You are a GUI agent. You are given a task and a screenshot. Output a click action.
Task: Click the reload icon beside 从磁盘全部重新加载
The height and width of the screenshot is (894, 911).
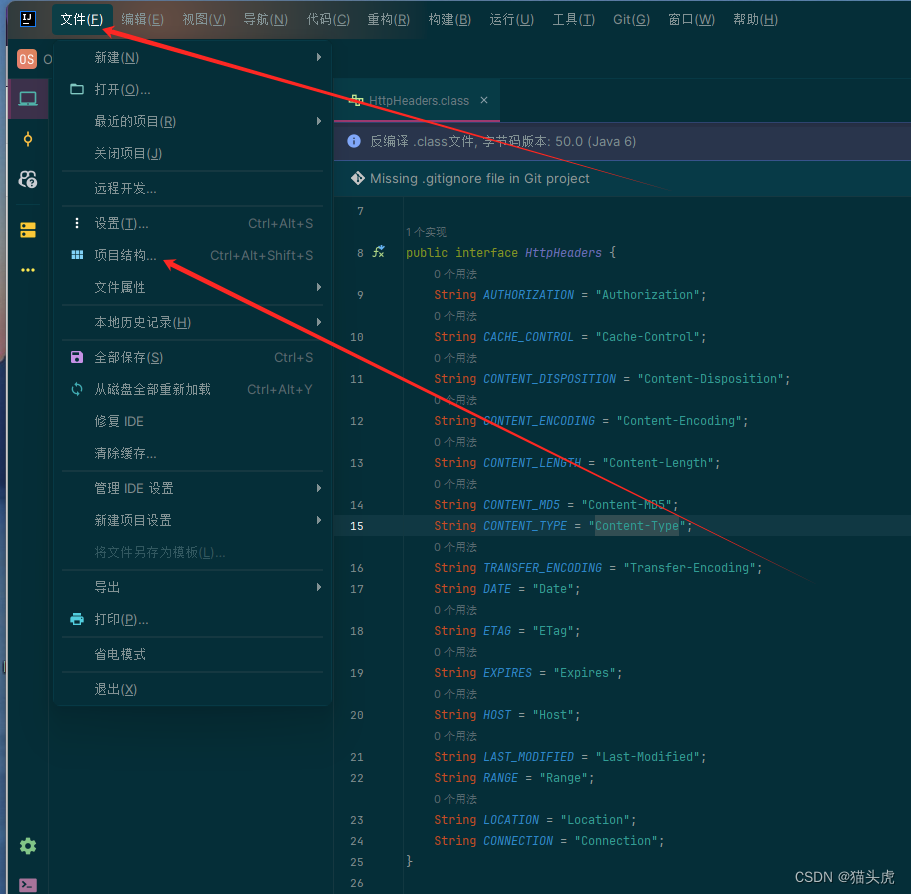(x=77, y=389)
